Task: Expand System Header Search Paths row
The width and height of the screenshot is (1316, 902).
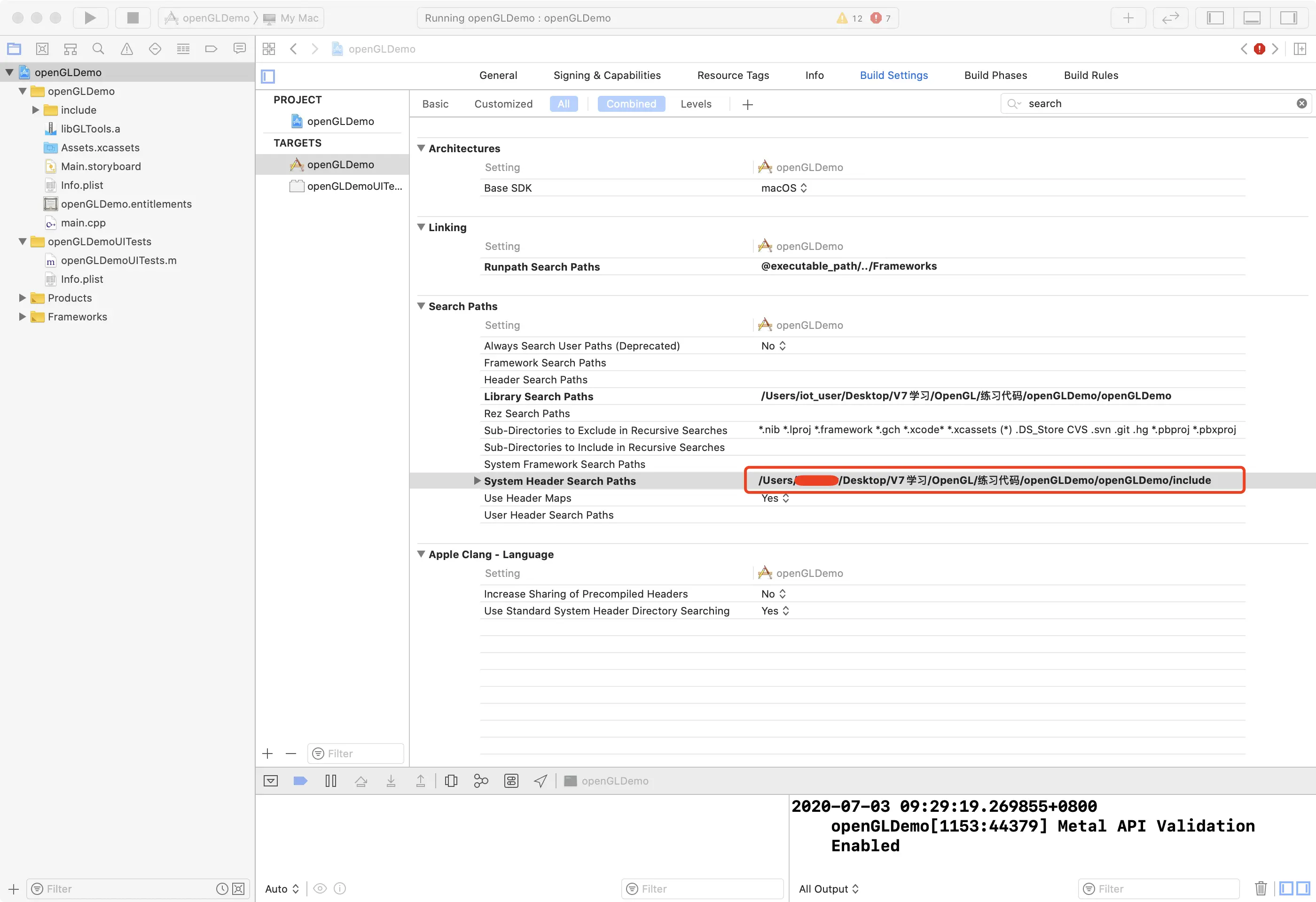Action: [477, 481]
